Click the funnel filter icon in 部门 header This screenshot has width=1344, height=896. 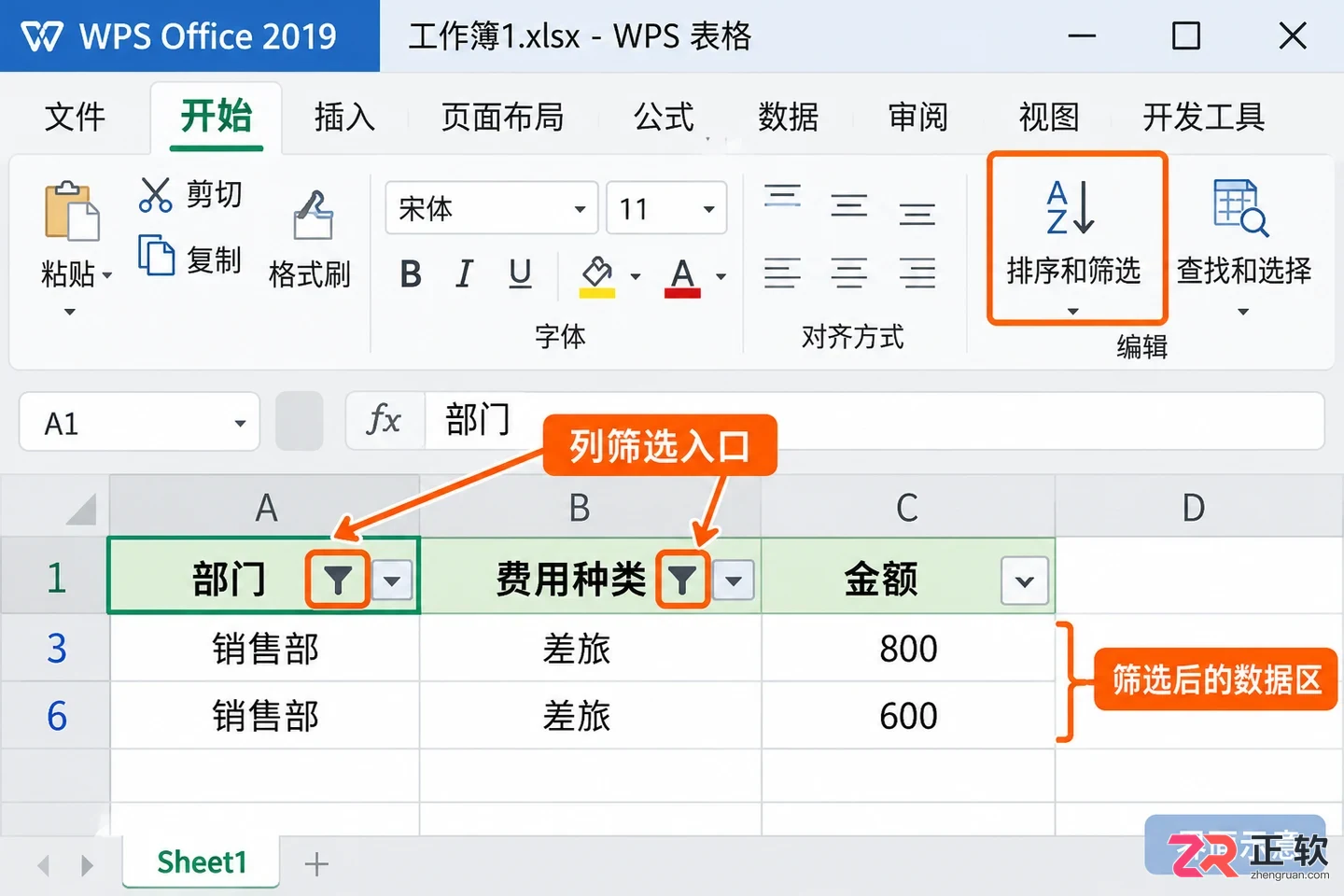tap(338, 581)
